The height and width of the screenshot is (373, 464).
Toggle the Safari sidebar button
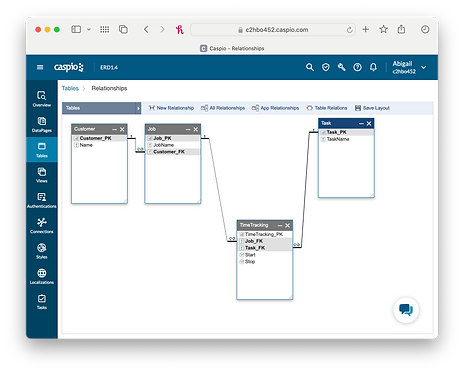click(76, 29)
